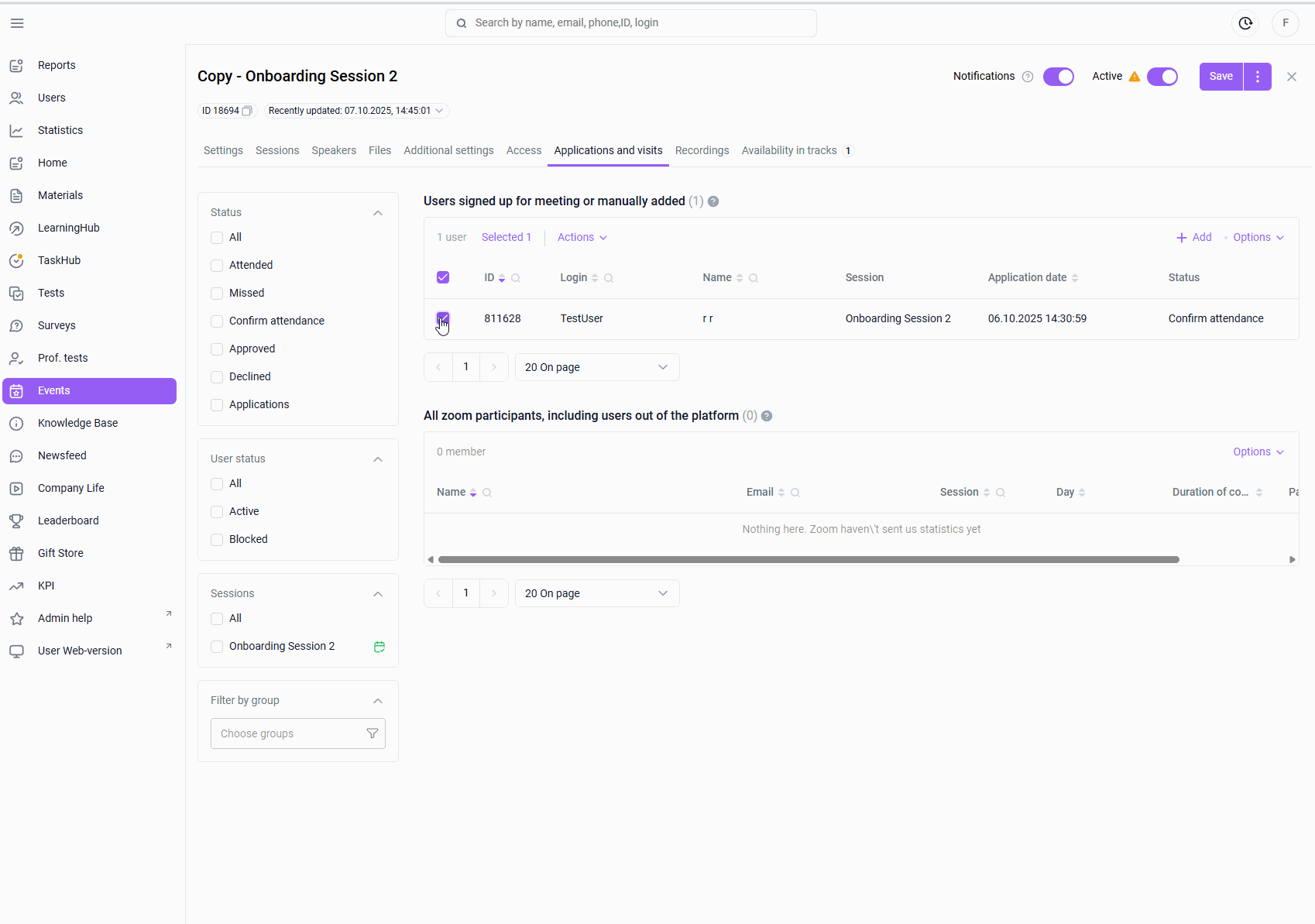The width and height of the screenshot is (1315, 924).
Task: Toggle the Notifications switch
Action: [1059, 77]
